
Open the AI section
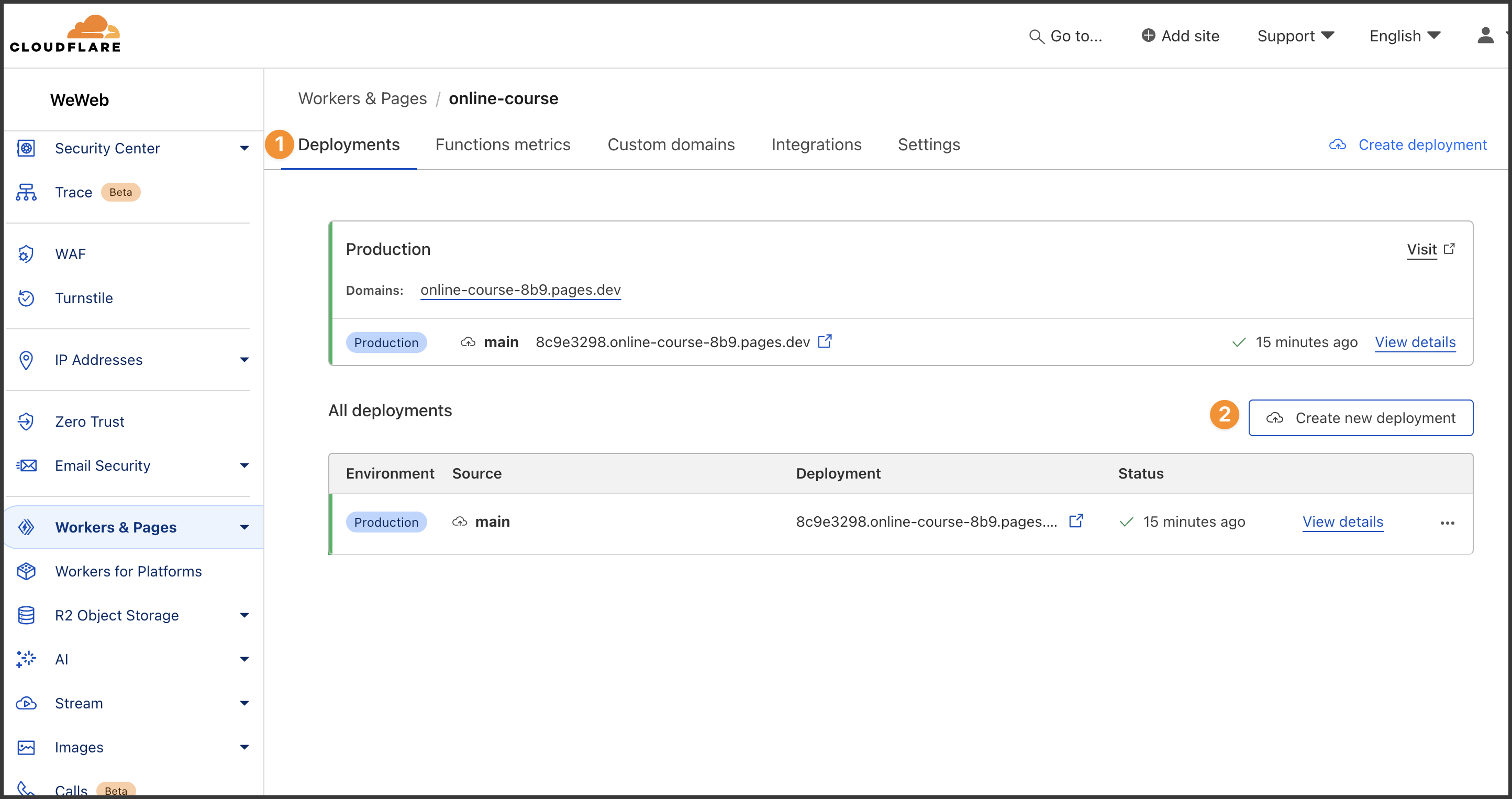click(x=62, y=659)
